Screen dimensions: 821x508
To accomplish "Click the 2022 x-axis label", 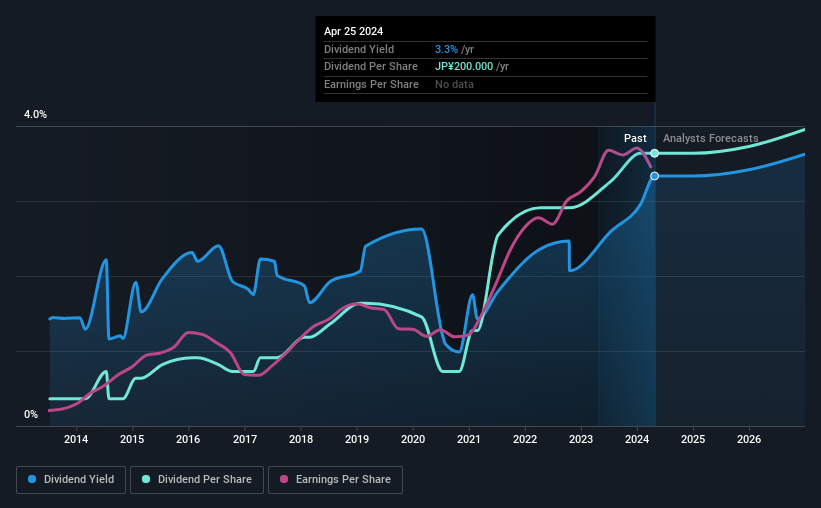I will [x=525, y=439].
